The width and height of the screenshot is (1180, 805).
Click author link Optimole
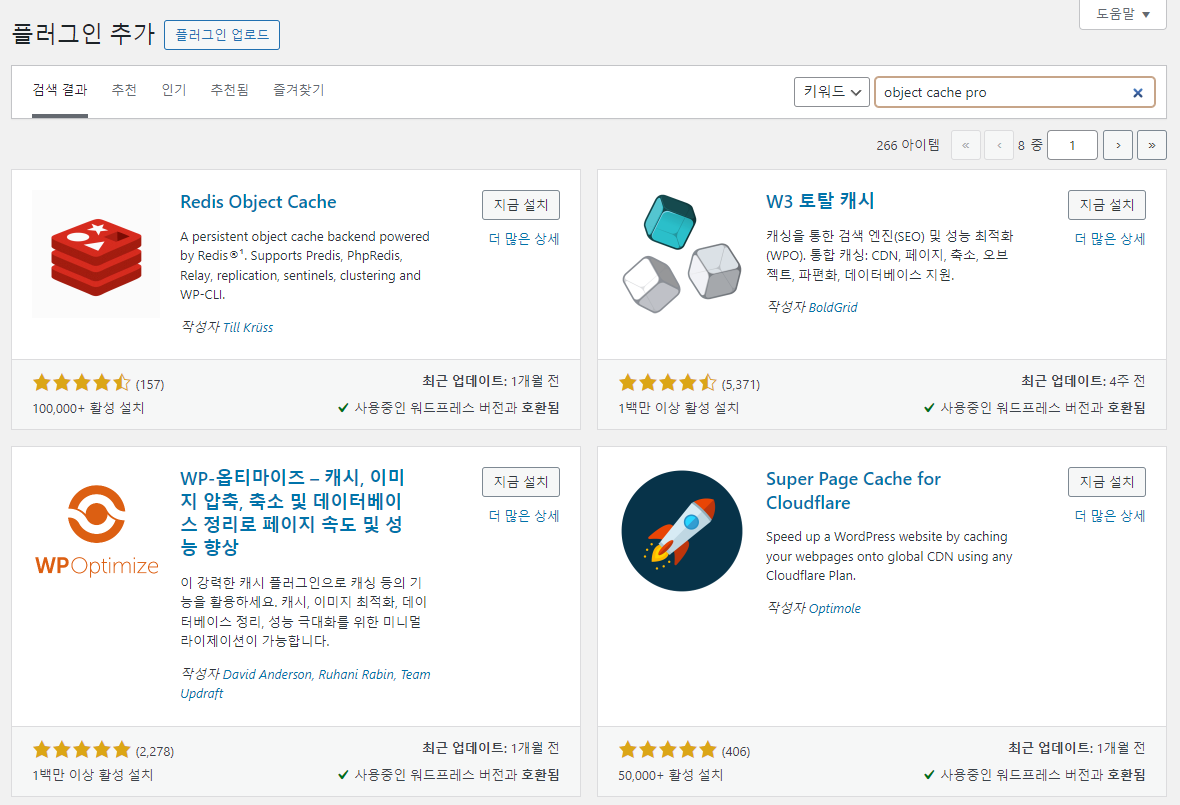tap(835, 608)
